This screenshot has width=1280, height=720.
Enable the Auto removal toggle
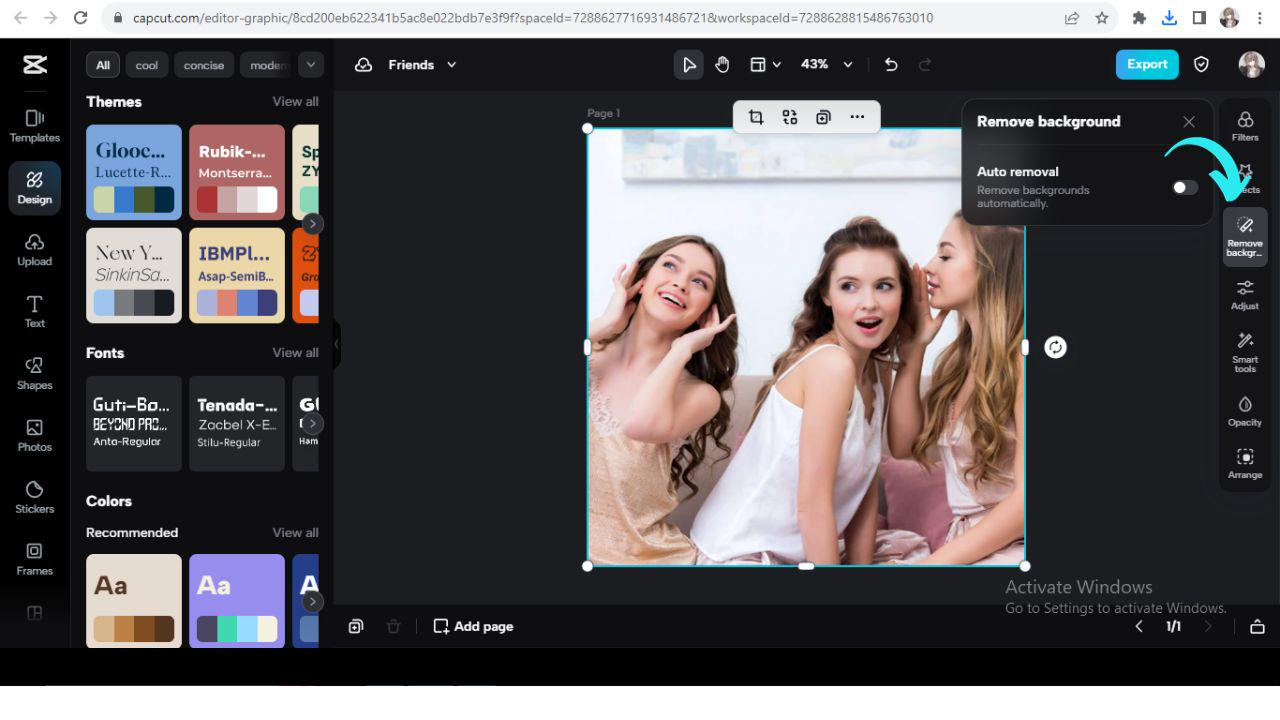1185,188
